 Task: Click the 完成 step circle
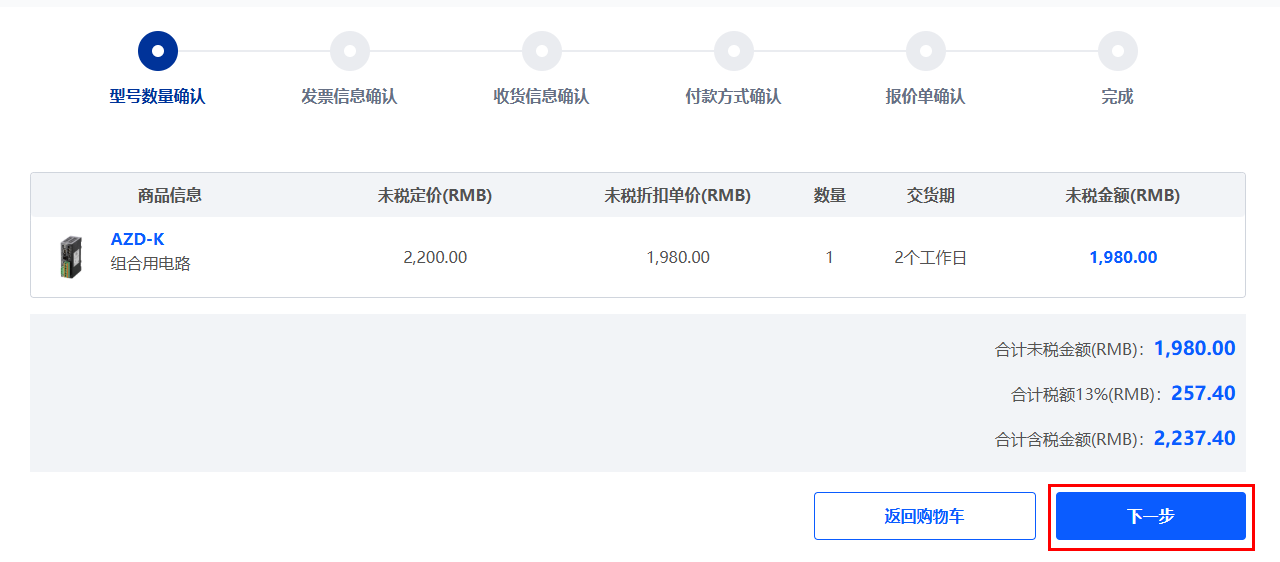[1118, 50]
